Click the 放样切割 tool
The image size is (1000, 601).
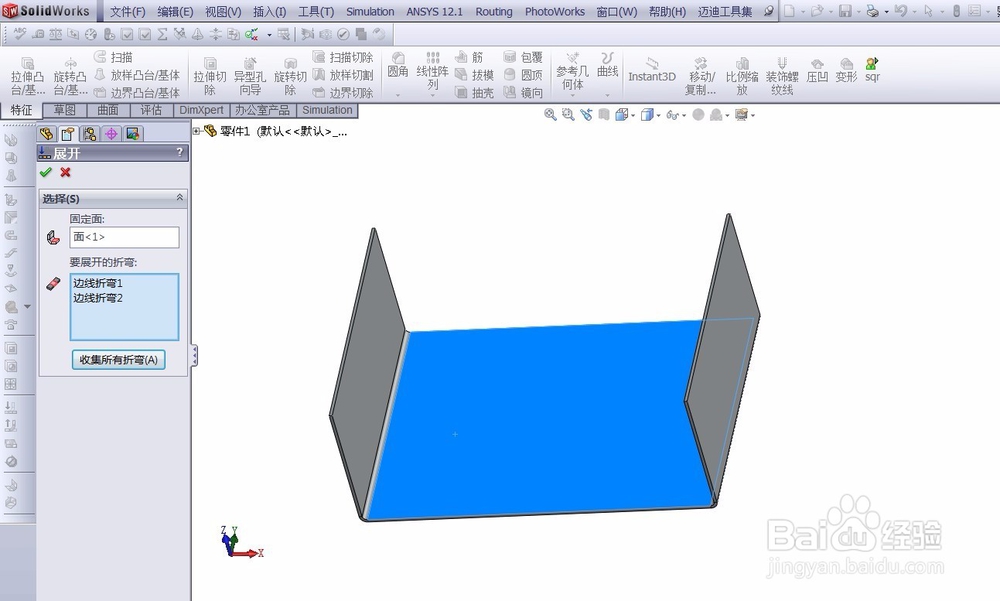click(343, 75)
